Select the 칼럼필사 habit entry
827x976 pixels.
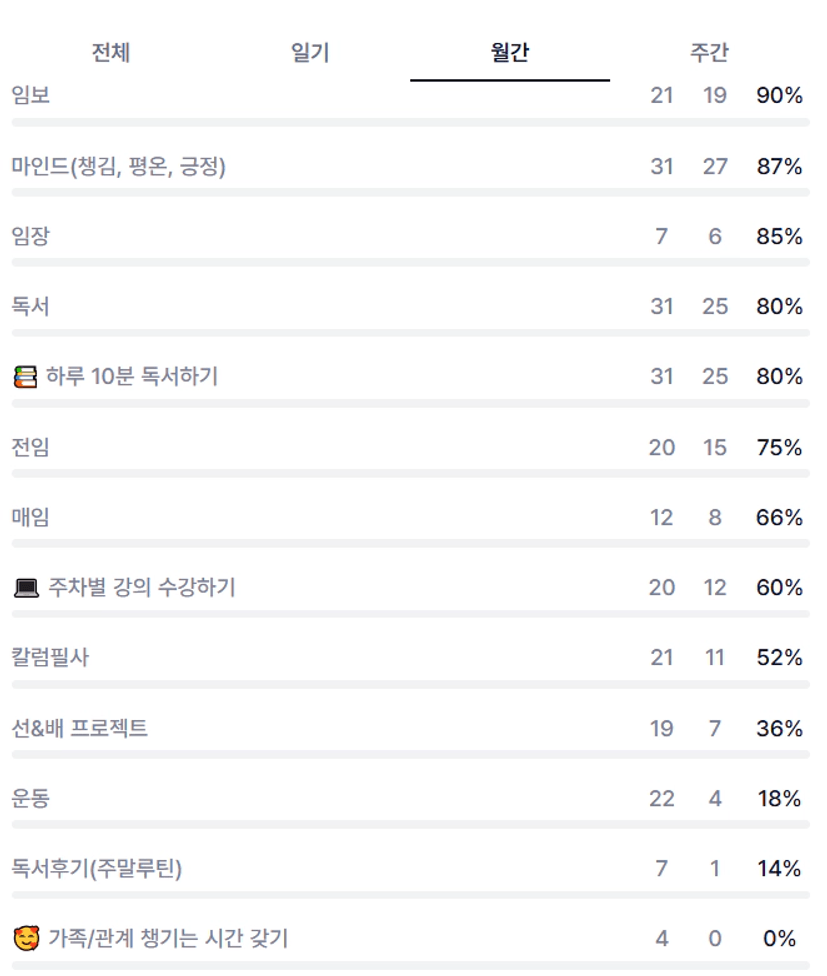point(50,658)
